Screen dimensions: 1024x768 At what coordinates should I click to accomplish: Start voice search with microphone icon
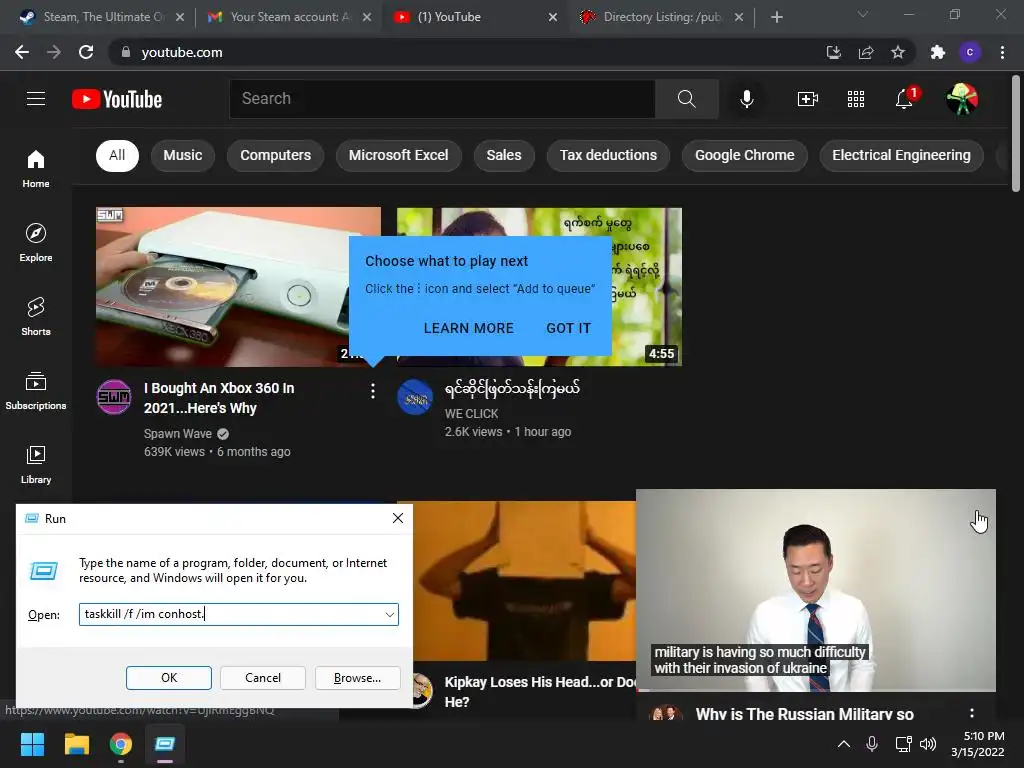746,99
